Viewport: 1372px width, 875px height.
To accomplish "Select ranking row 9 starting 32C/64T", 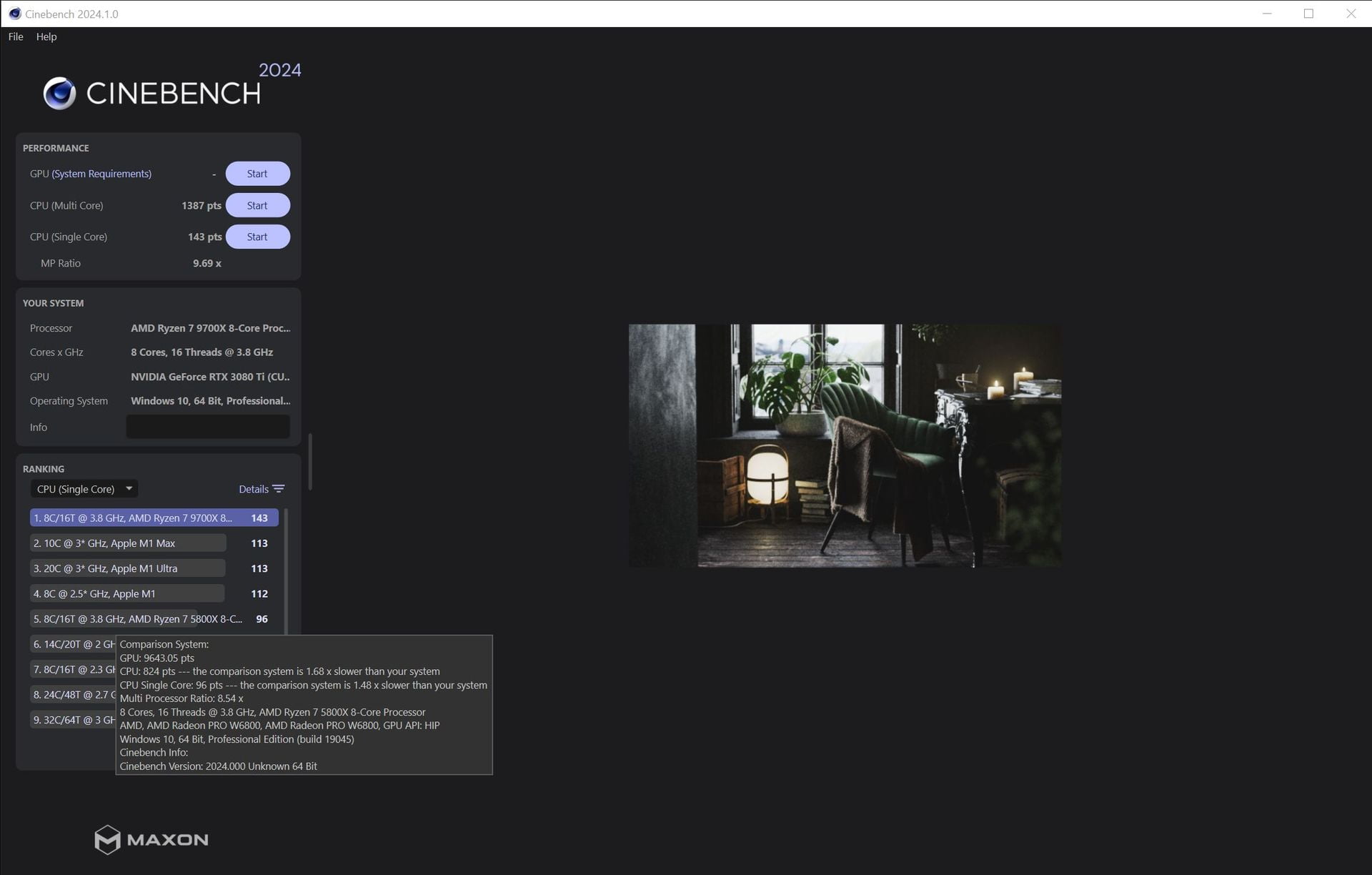I will point(73,720).
